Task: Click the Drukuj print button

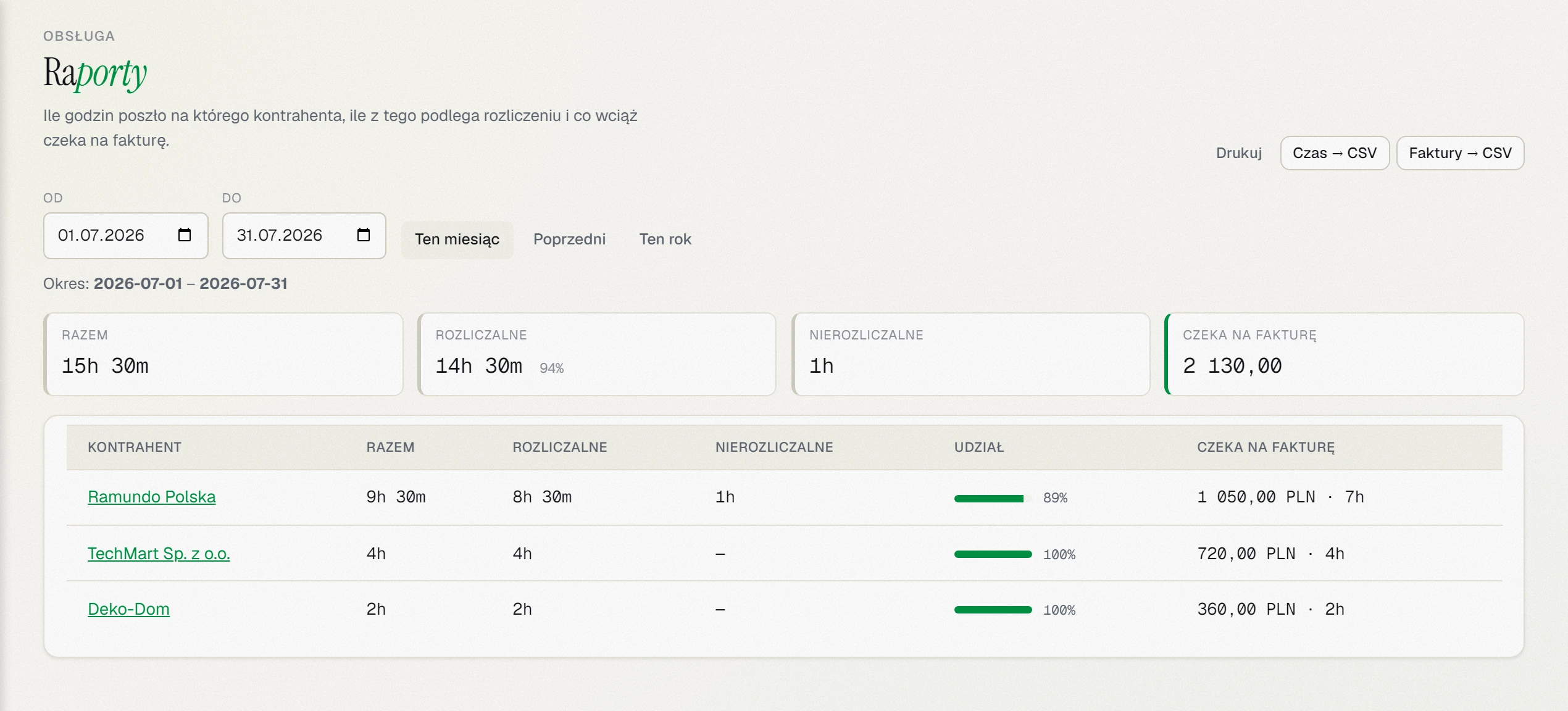Action: pos(1238,153)
